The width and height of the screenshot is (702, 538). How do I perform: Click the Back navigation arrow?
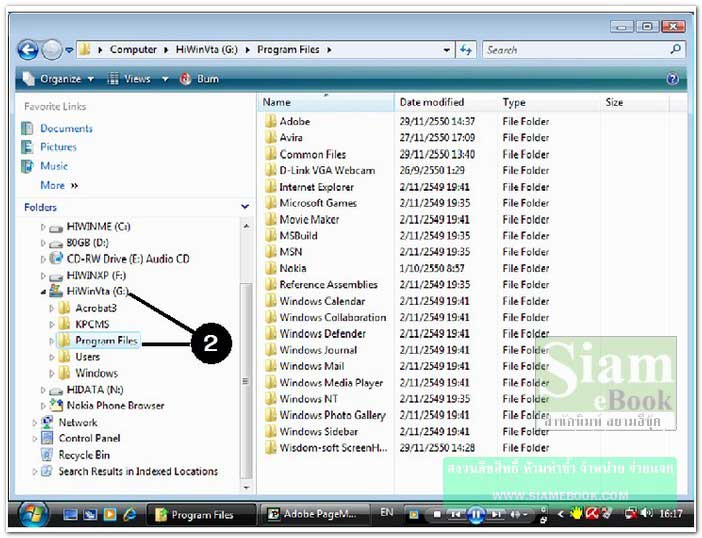tap(28, 50)
